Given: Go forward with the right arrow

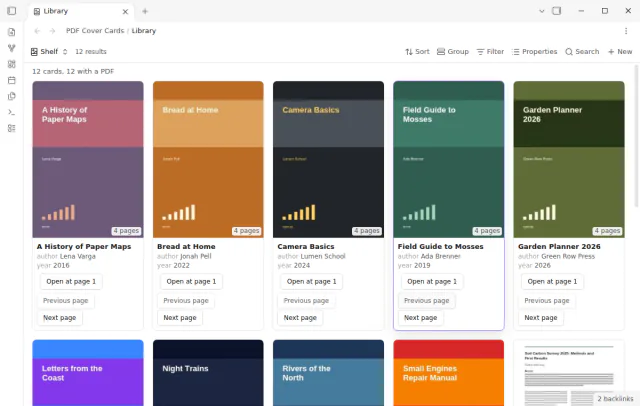Looking at the screenshot, I should [52, 31].
